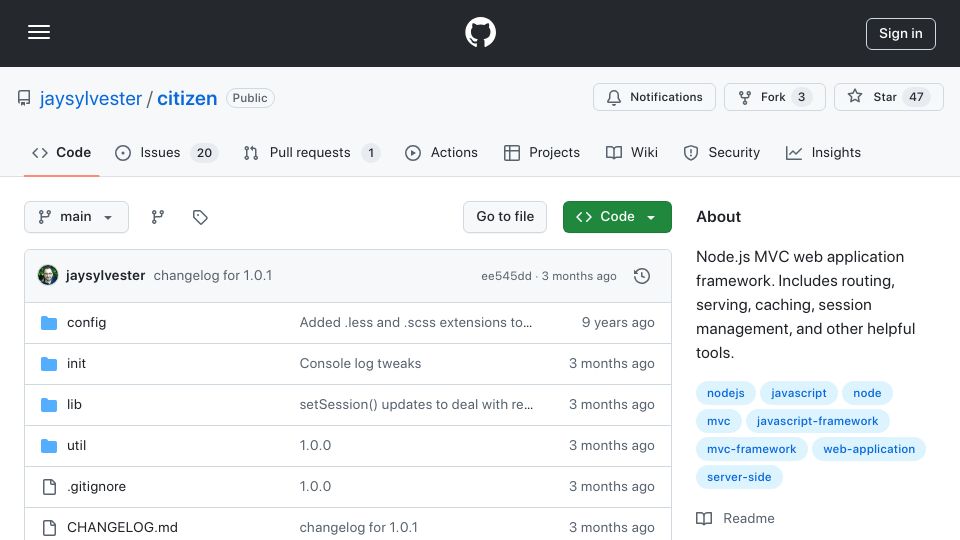Viewport: 960px width, 540px height.
Task: Fork the repository
Action: [x=774, y=97]
